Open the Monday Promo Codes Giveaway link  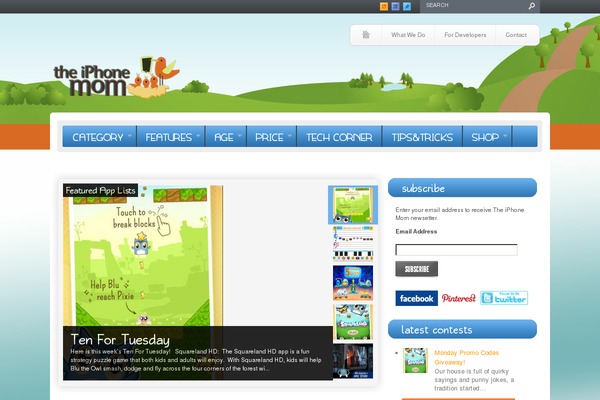pos(466,358)
